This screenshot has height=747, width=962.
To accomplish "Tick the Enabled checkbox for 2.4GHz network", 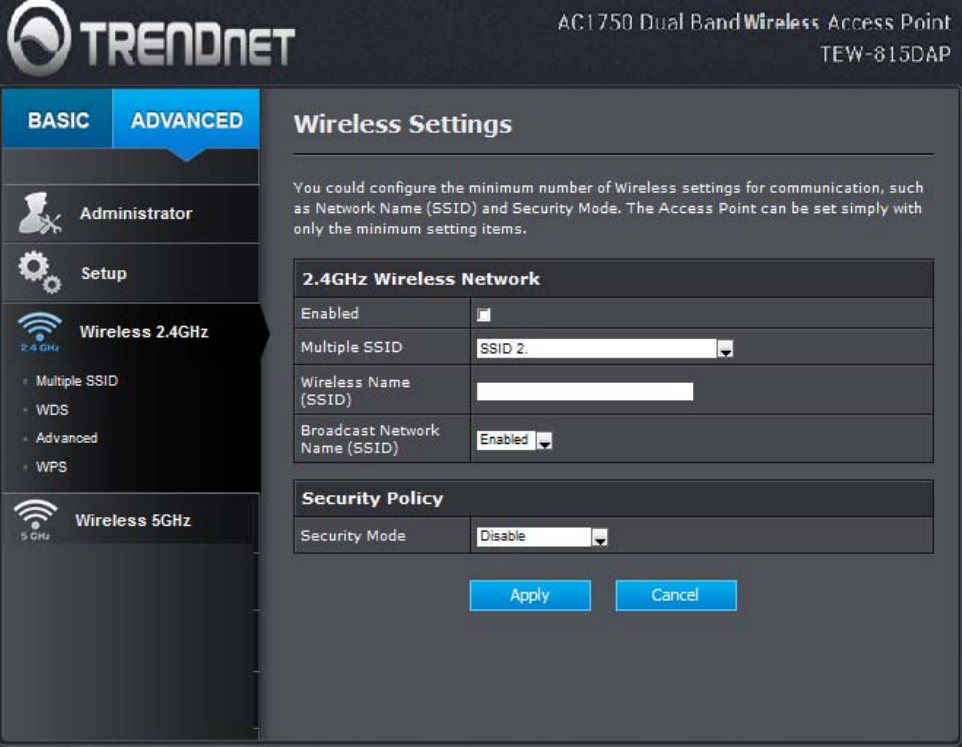I will 483,315.
